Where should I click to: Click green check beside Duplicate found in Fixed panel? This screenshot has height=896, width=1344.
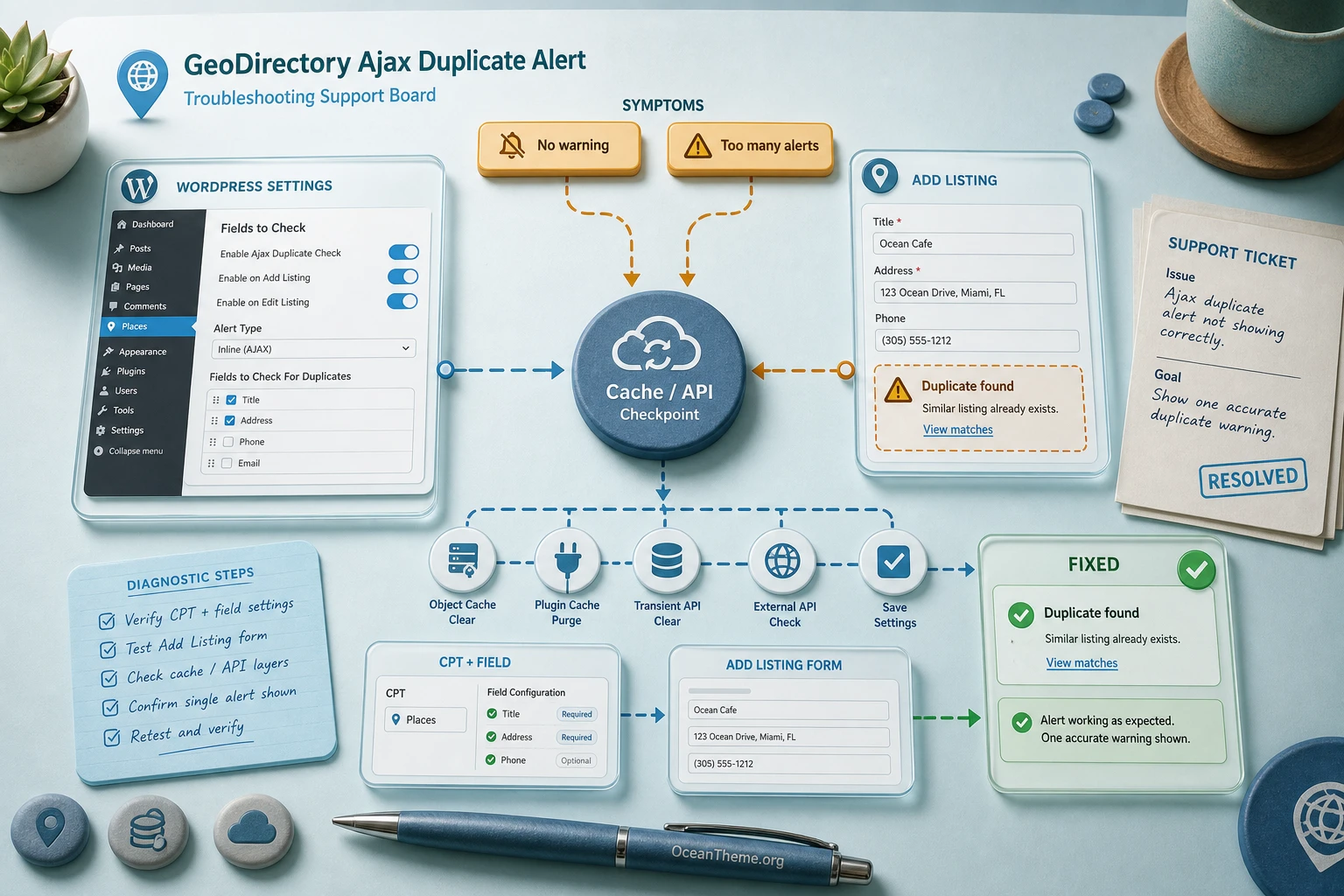(1020, 614)
